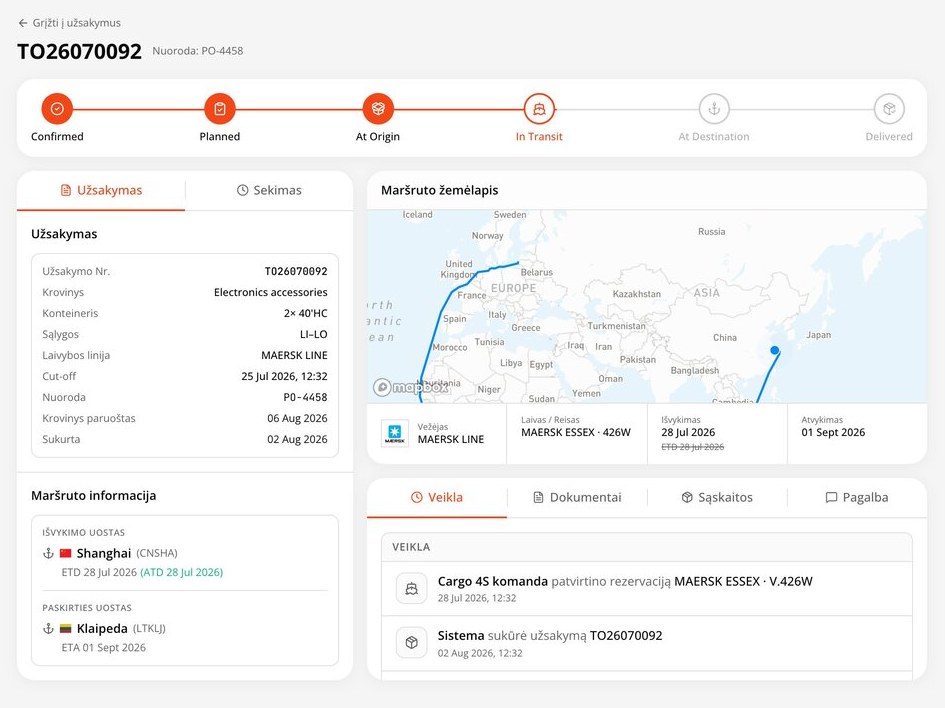Click the vessel MAERSK ESSEX · 426W text

point(576,433)
